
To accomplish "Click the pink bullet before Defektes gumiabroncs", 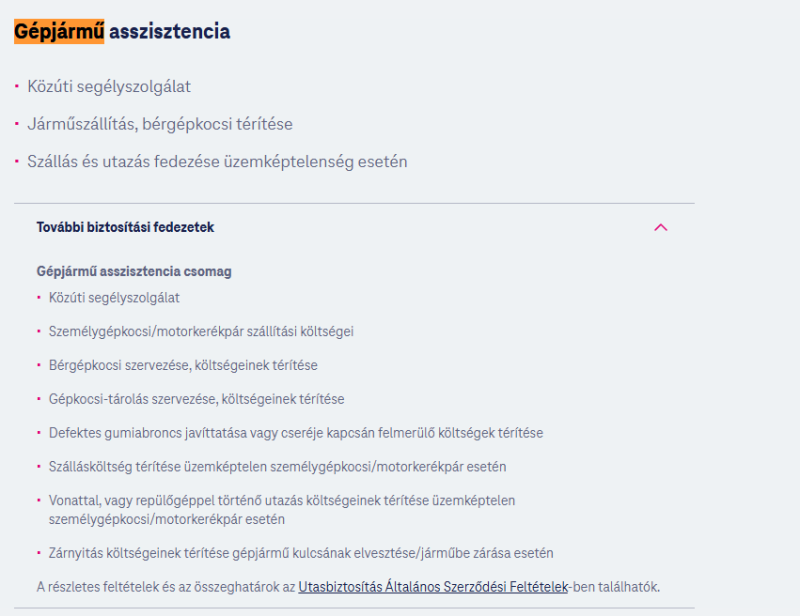I will (x=39, y=432).
